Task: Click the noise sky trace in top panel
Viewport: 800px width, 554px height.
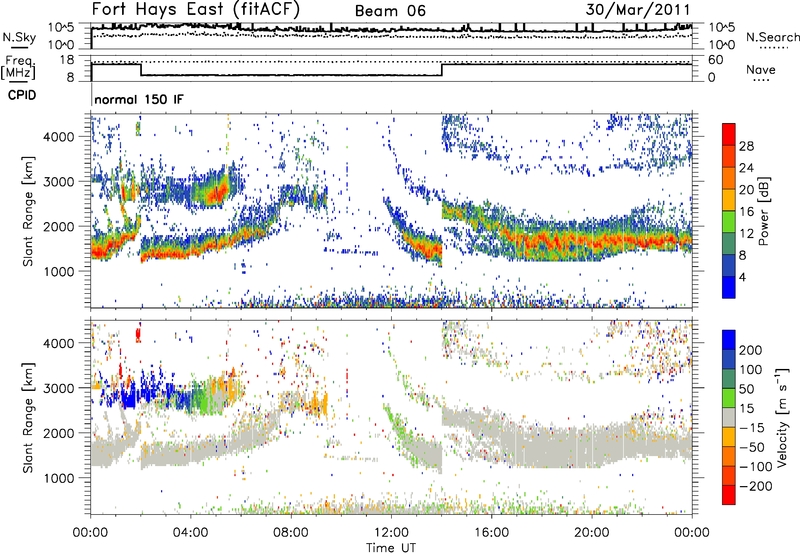Action: click(391, 30)
